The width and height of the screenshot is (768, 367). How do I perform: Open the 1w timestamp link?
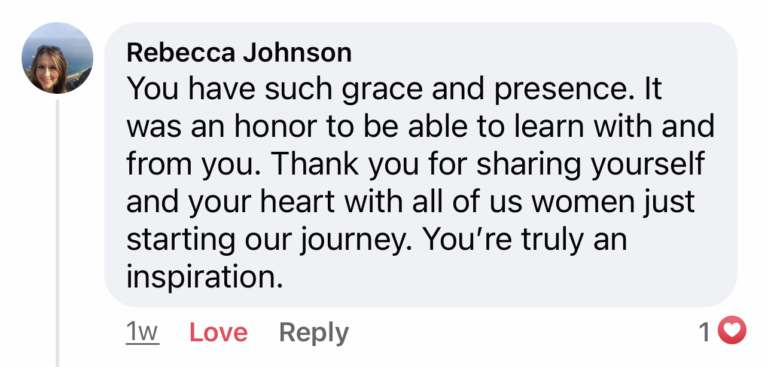pyautogui.click(x=143, y=333)
